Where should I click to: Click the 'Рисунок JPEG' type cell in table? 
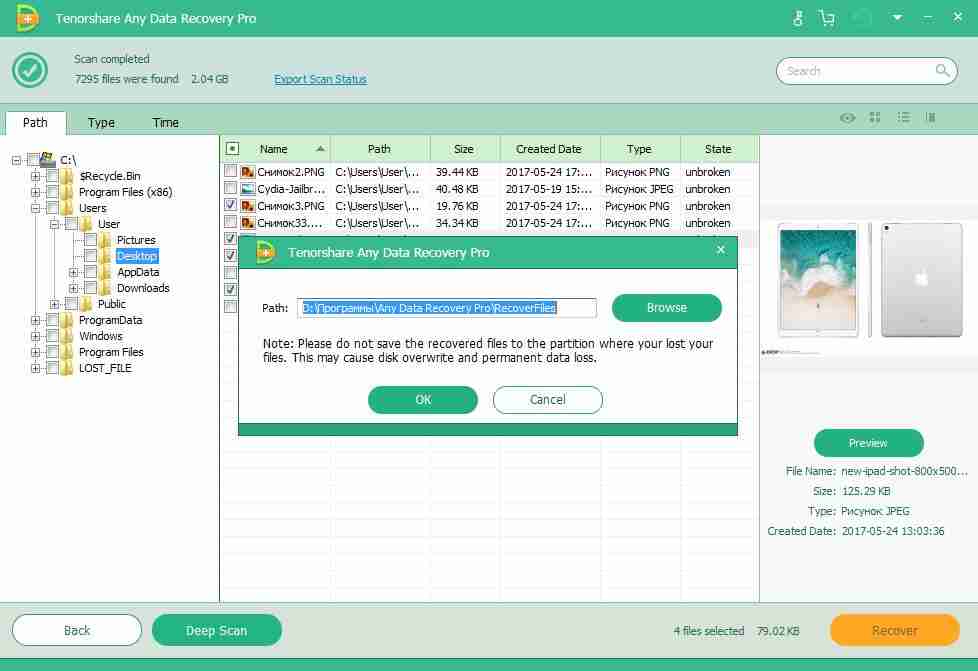pyautogui.click(x=639, y=188)
